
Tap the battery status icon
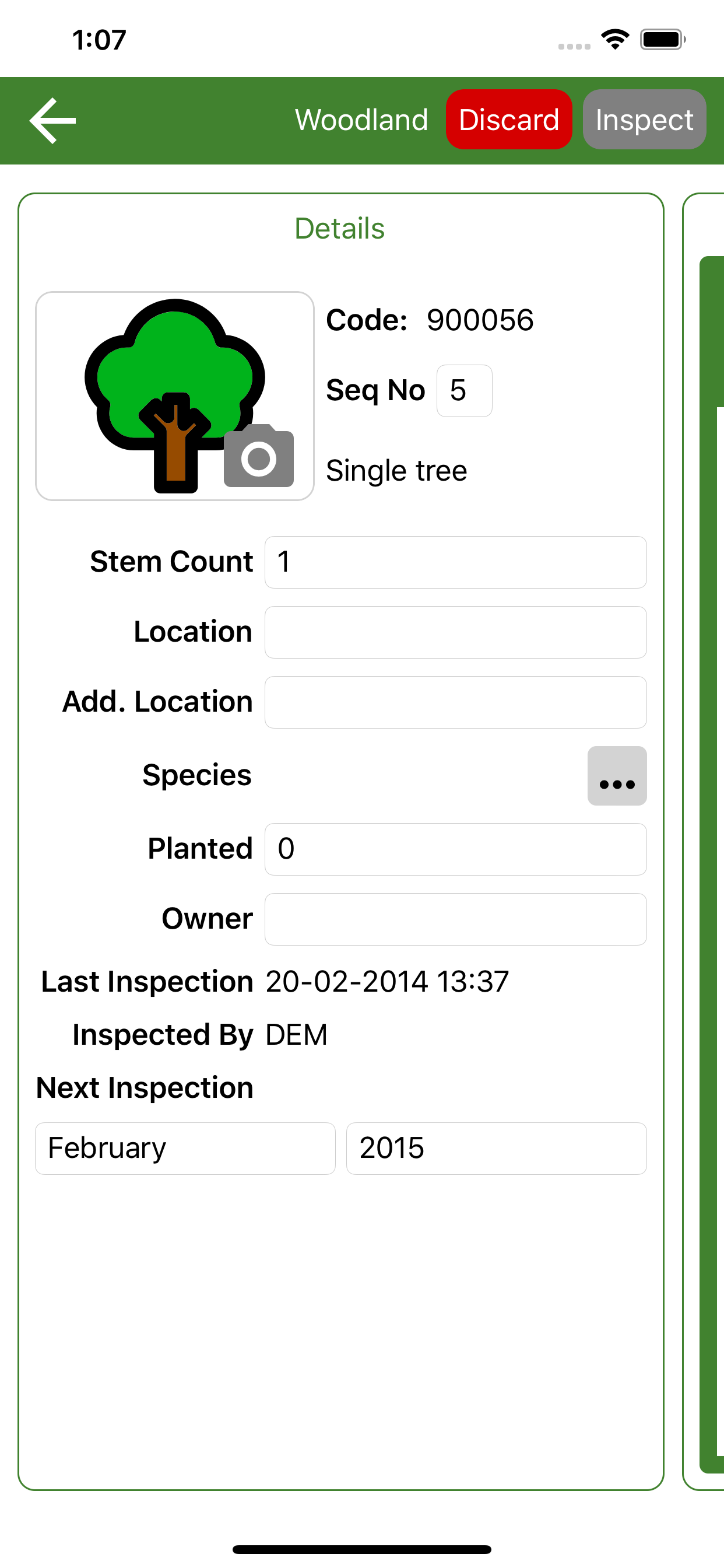(663, 40)
